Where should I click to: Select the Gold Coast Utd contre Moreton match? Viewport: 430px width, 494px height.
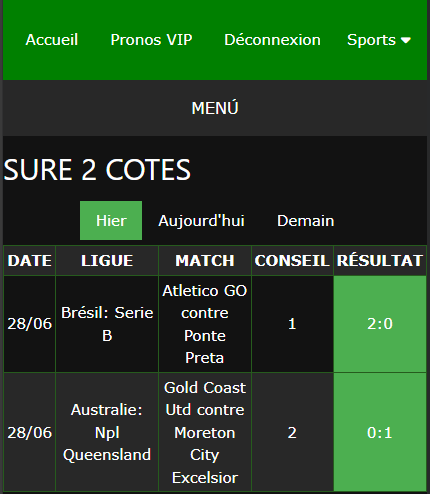pyautogui.click(x=205, y=432)
